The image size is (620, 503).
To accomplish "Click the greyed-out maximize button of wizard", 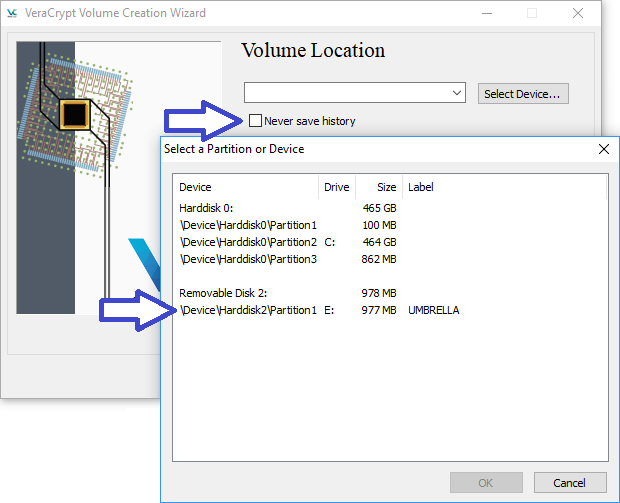I will [532, 13].
